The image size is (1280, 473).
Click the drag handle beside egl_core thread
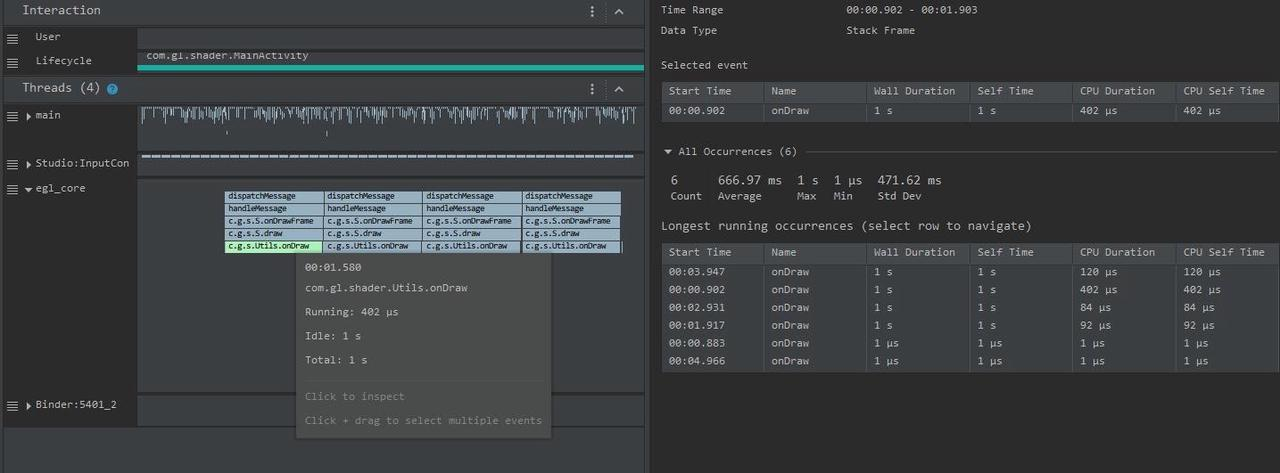[12, 189]
